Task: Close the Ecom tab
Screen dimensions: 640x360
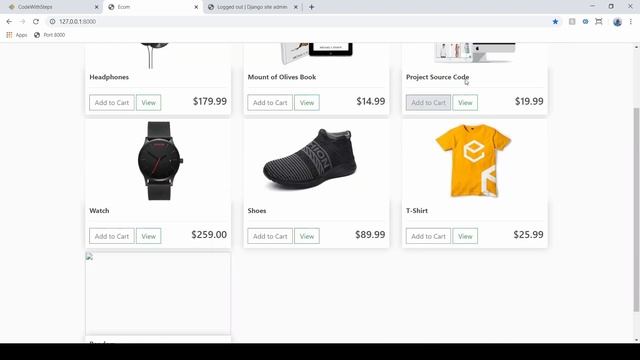Action: coord(196,7)
